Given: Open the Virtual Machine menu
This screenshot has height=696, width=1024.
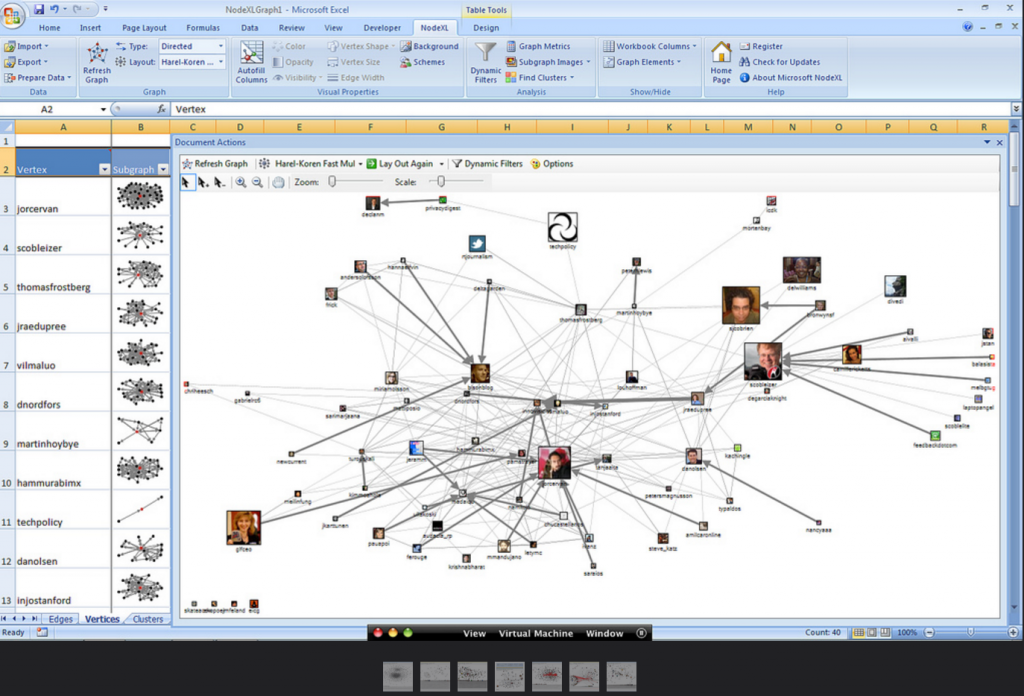Looking at the screenshot, I should [x=536, y=633].
